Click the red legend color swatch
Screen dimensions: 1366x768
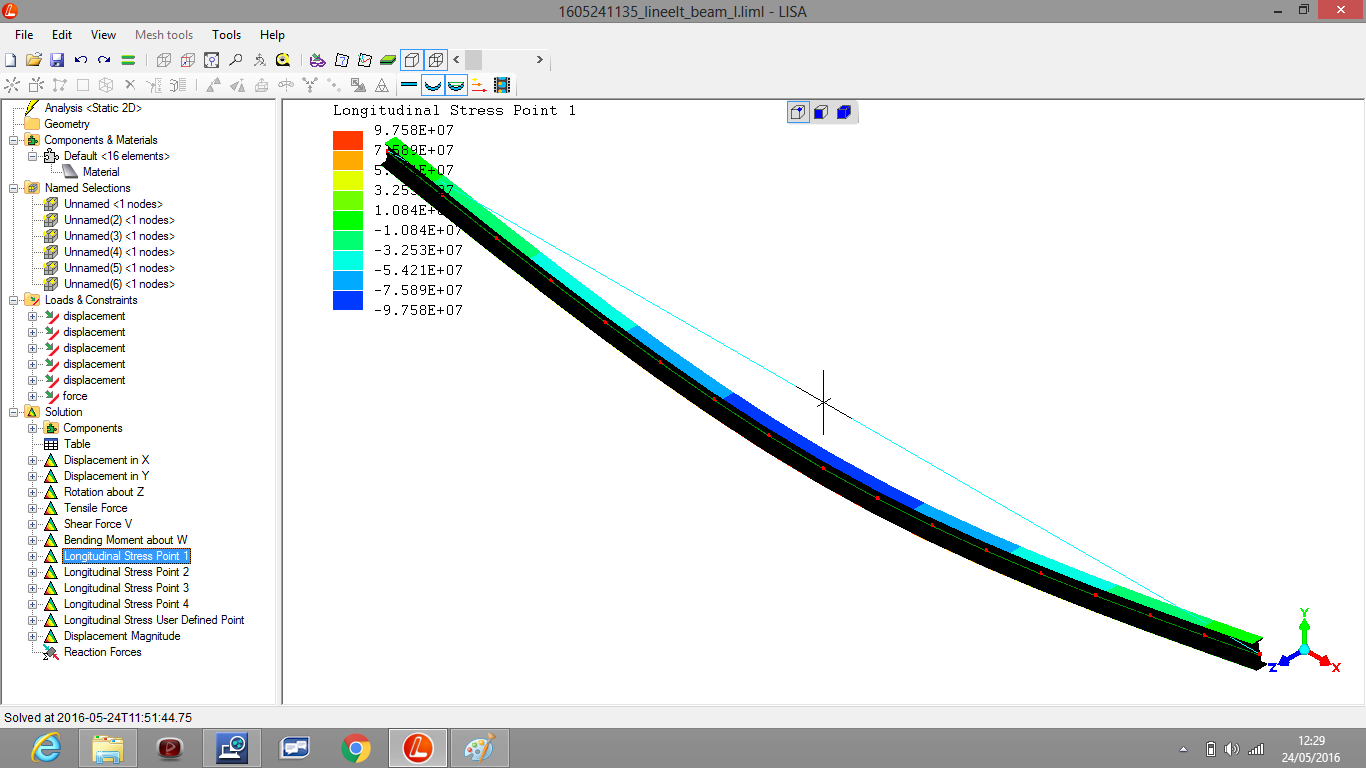[x=347, y=140]
